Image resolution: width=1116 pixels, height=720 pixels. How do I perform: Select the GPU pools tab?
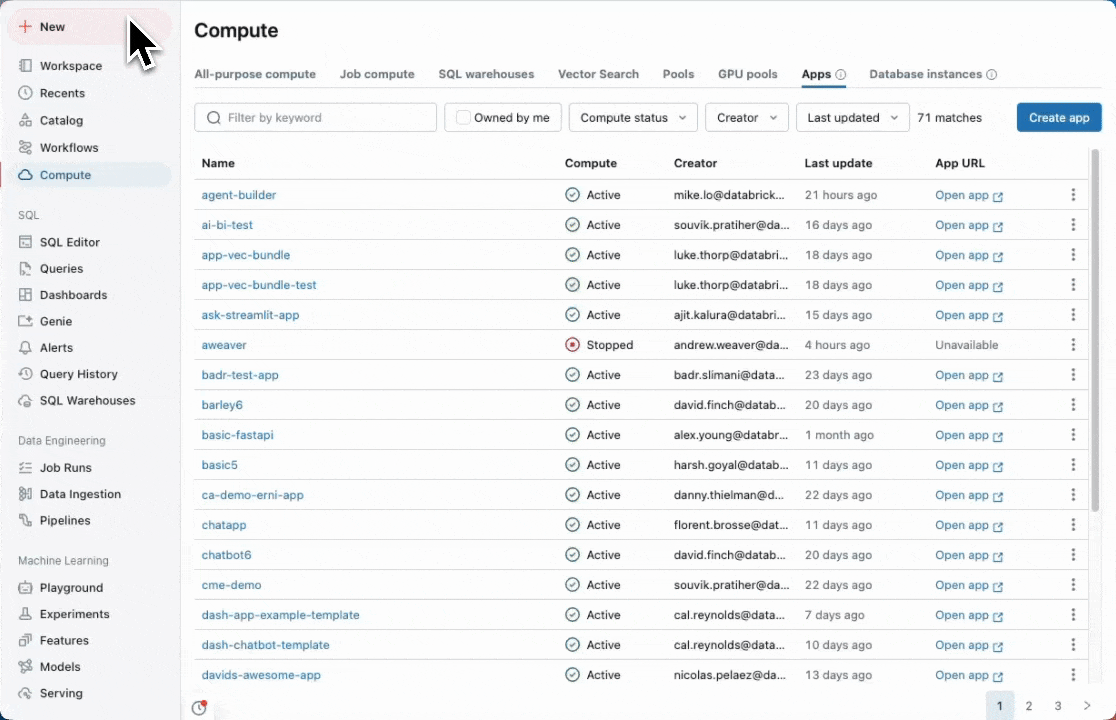pyautogui.click(x=747, y=74)
